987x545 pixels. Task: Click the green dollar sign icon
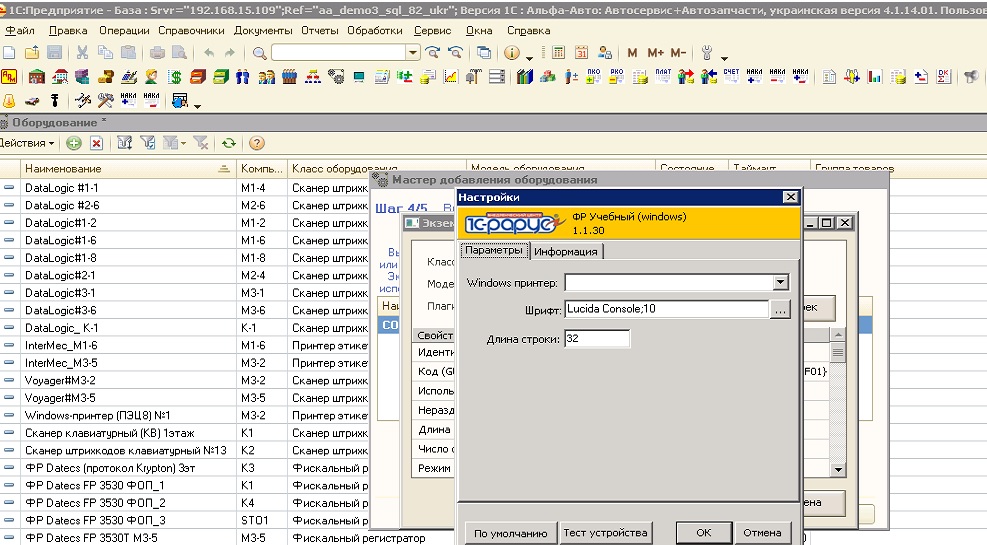pos(175,77)
